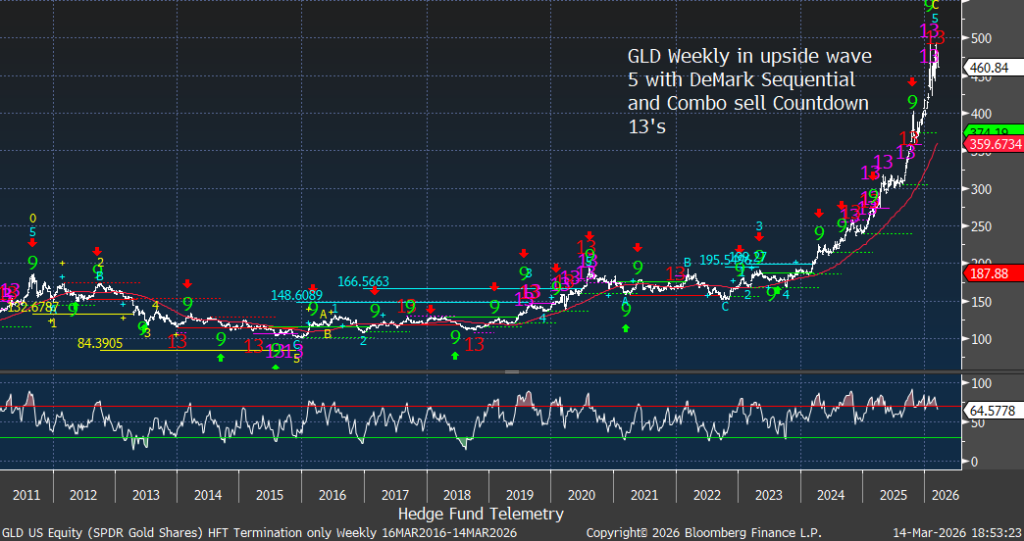
Task: Click the red down arrow above the 2012 high
Action: [x=97, y=251]
